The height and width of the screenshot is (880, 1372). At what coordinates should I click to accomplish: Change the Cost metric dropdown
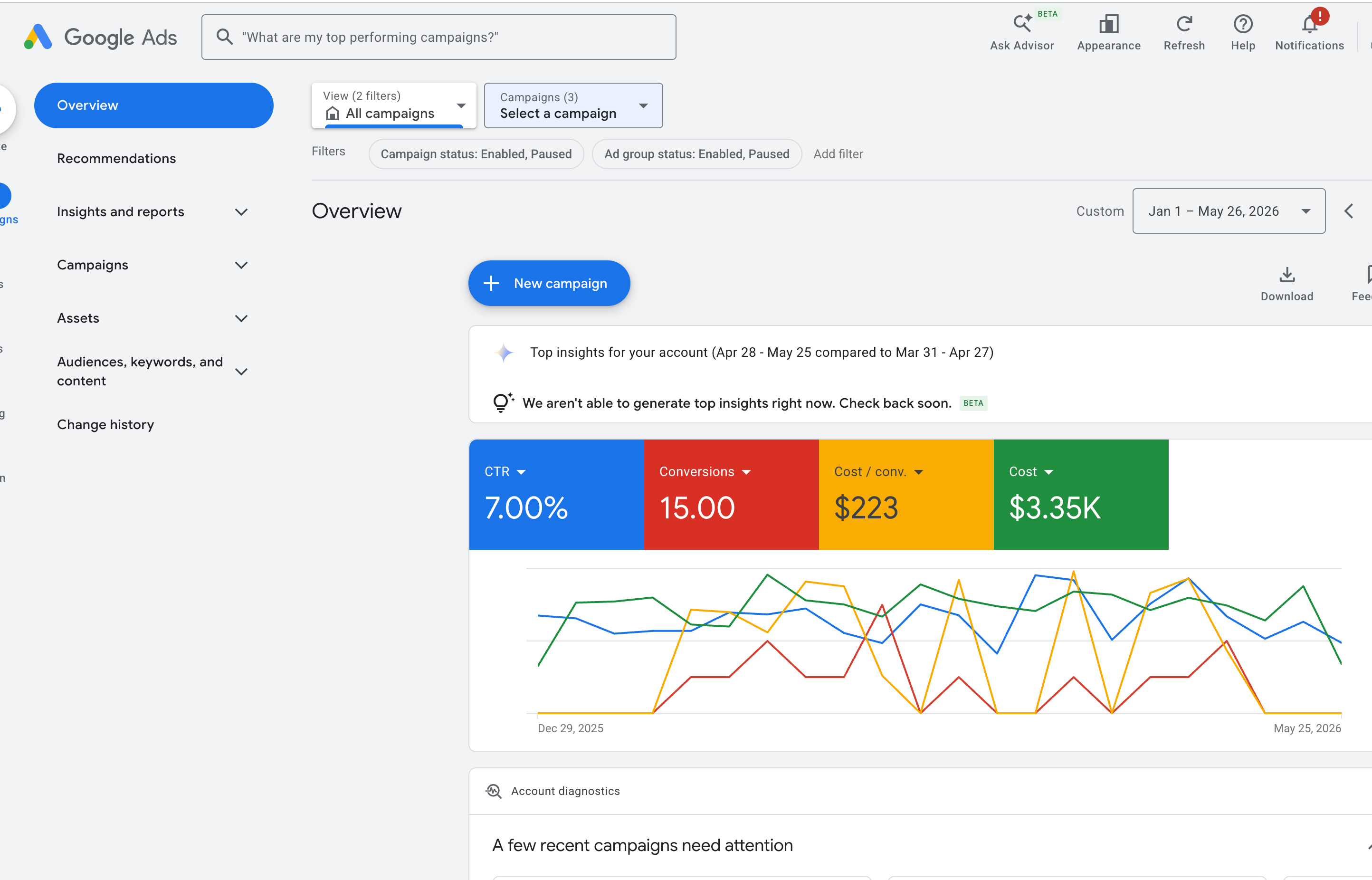click(1031, 471)
